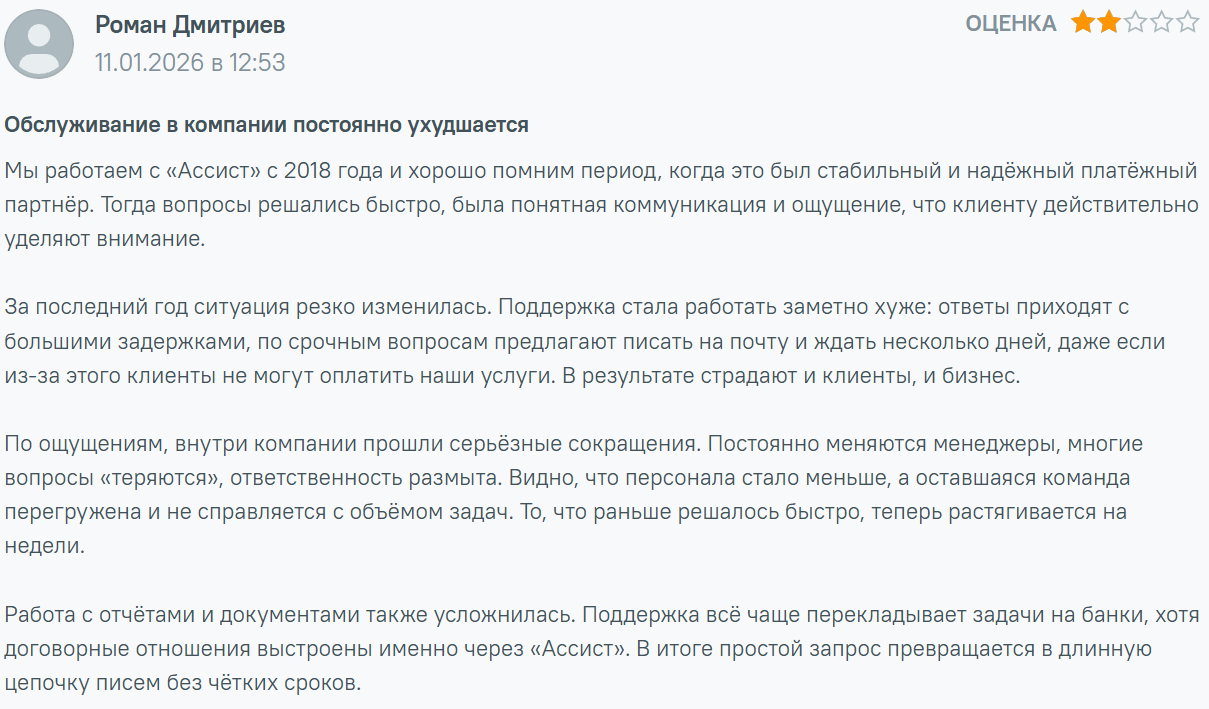Click the first filled rating star

click(1082, 22)
